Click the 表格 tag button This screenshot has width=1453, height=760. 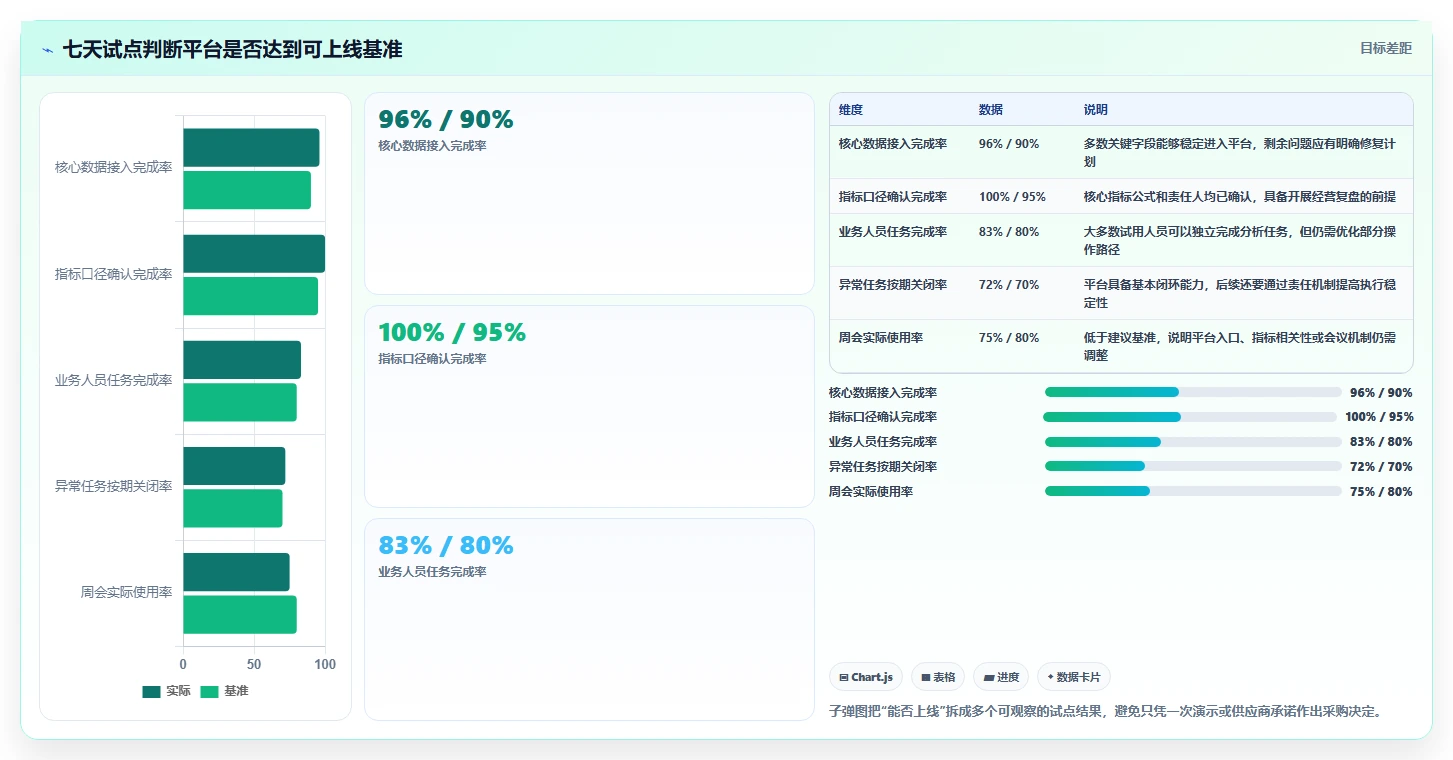tap(938, 677)
